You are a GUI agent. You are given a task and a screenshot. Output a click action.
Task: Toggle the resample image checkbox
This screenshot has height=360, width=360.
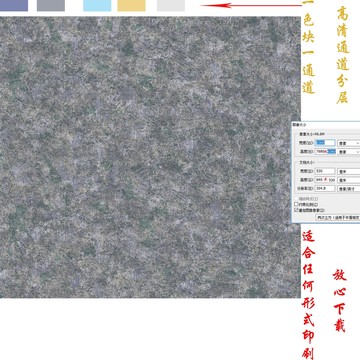[x=296, y=210]
